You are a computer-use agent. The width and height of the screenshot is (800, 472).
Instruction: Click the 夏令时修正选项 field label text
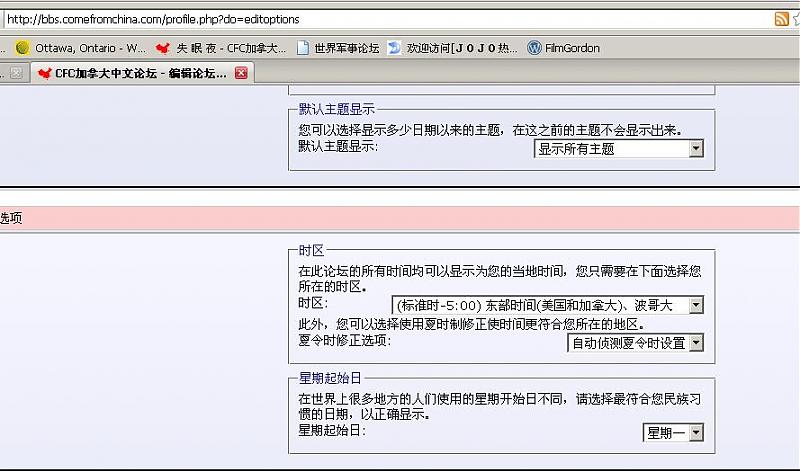345,340
